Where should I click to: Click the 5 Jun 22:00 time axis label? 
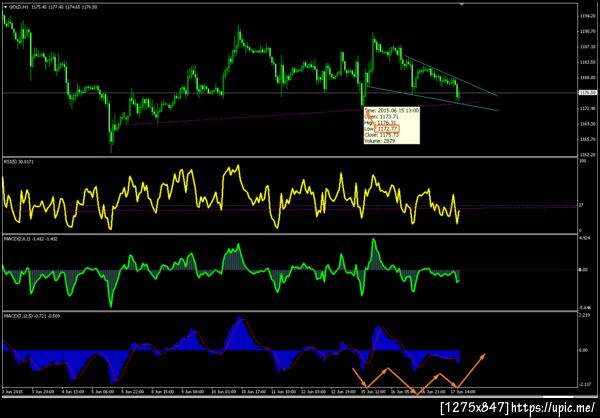coord(133,392)
